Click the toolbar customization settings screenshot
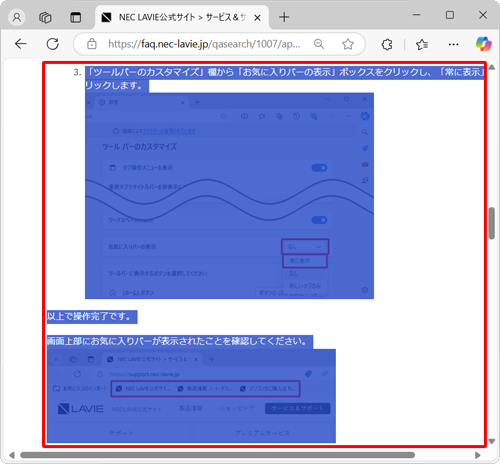Screen dimensions: 500x464 click(229, 196)
